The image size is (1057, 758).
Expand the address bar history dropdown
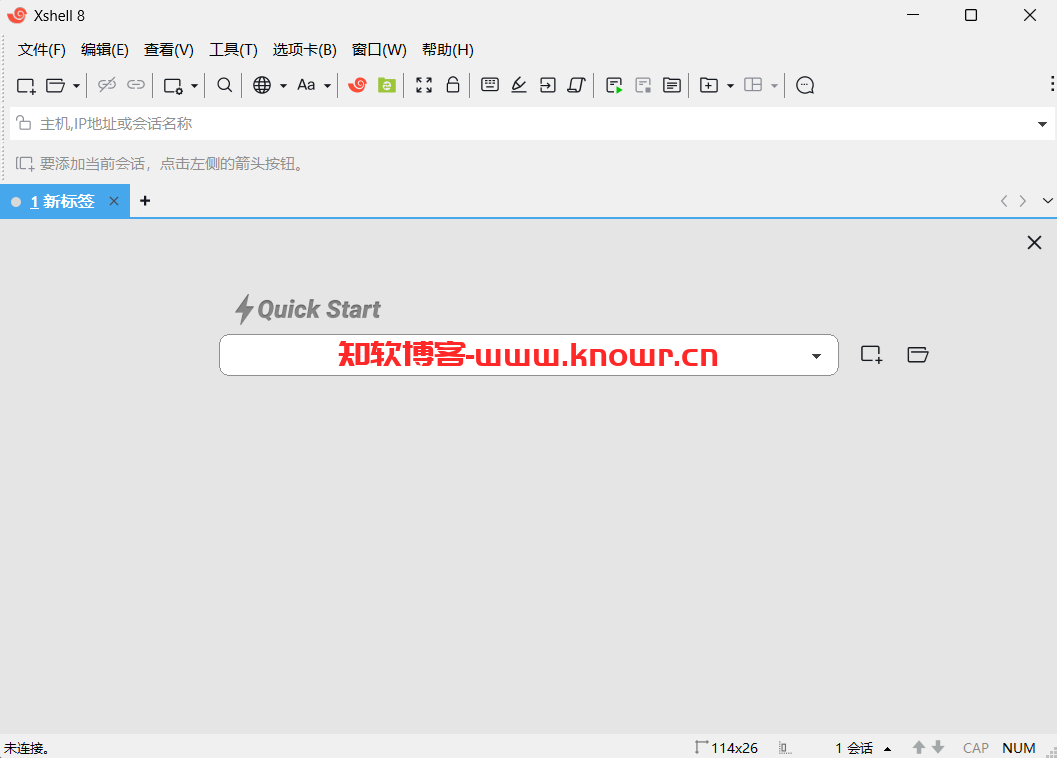click(x=1042, y=124)
